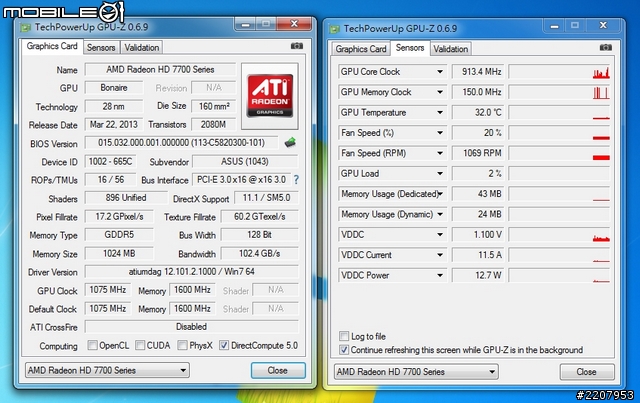640x403 pixels.
Task: Click the Fan Speed (RPM) history graph
Action: [559, 153]
